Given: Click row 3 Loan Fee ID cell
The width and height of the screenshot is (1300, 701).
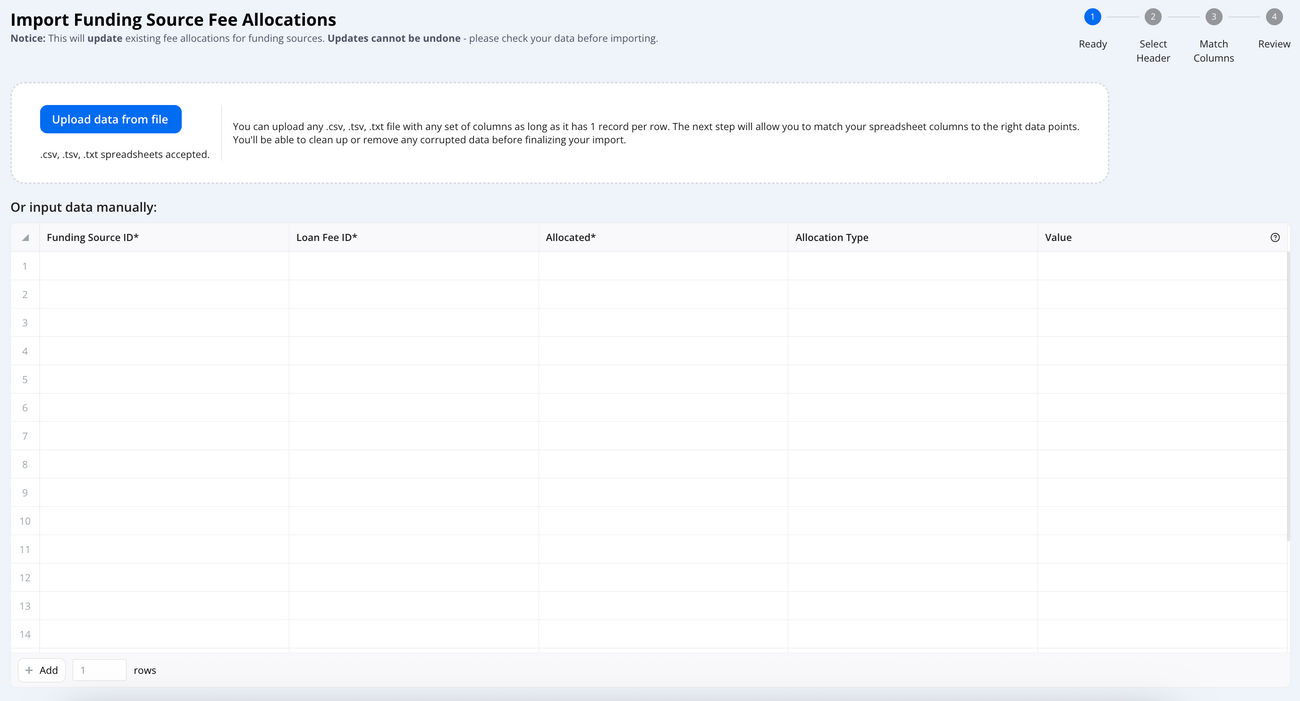Looking at the screenshot, I should (413, 323).
